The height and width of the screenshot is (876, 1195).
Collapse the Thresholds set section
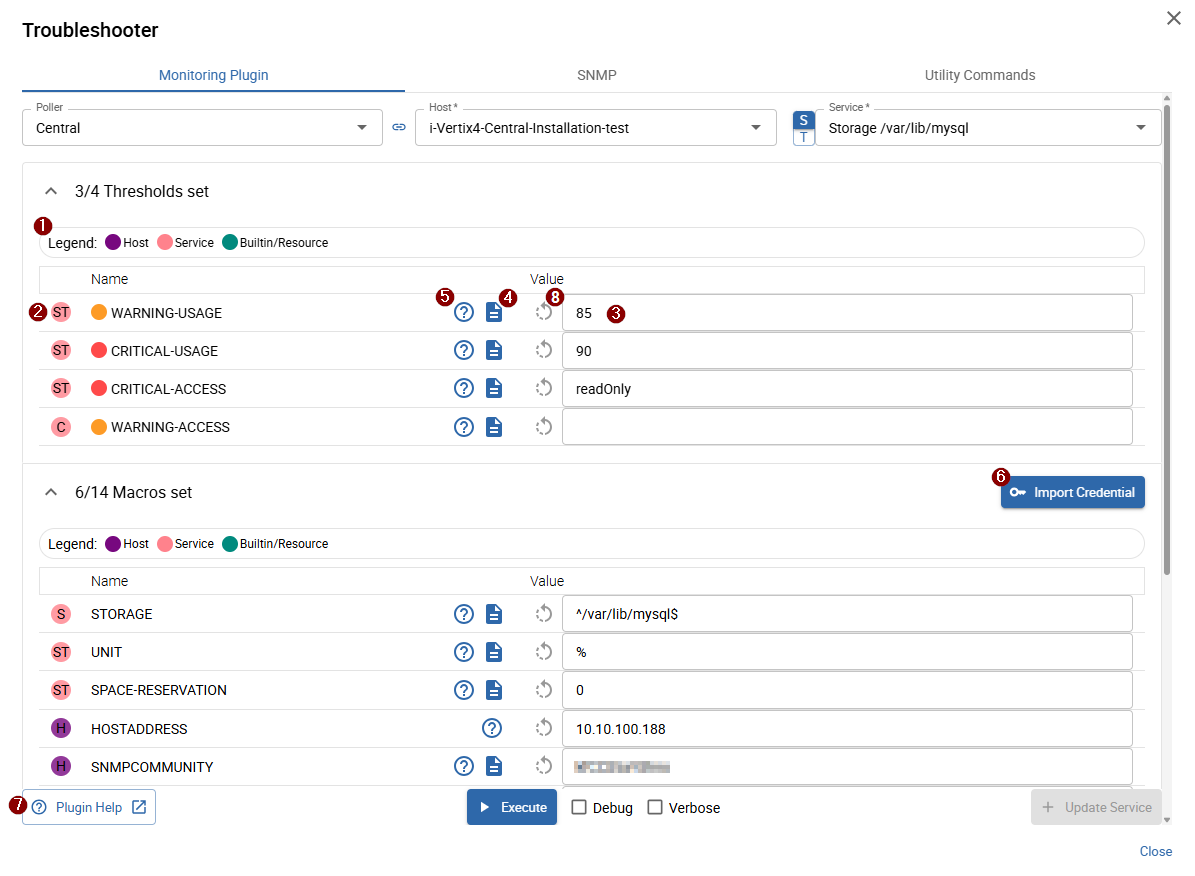pos(49,191)
